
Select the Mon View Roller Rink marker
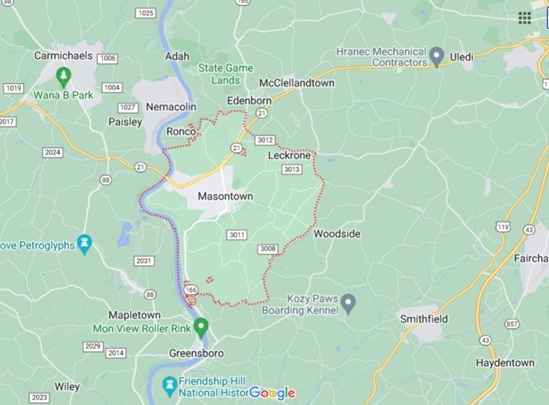201,327
